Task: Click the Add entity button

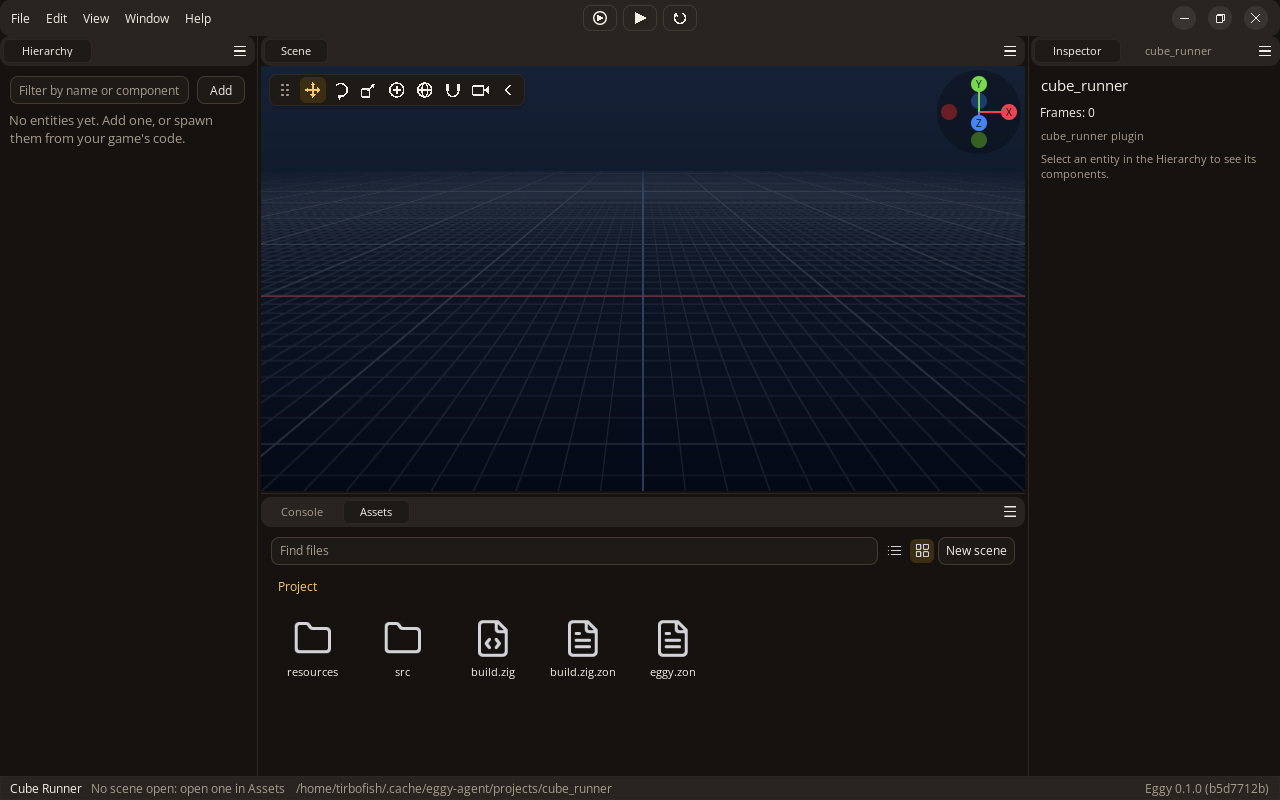Action: click(x=221, y=90)
